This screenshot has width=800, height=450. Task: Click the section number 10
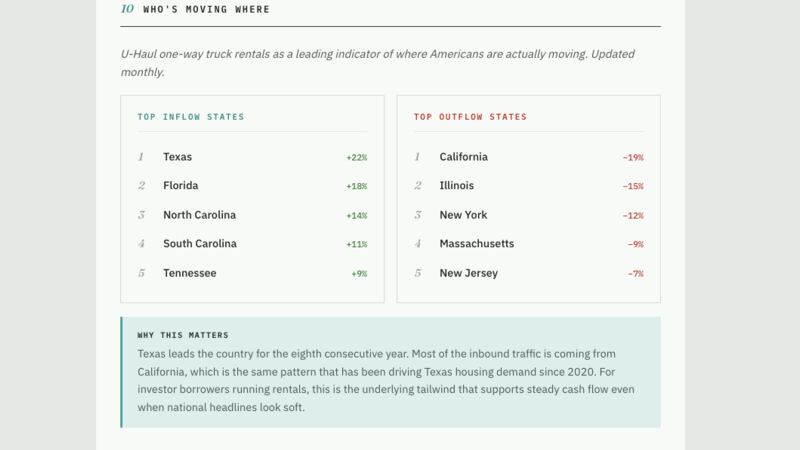(127, 9)
